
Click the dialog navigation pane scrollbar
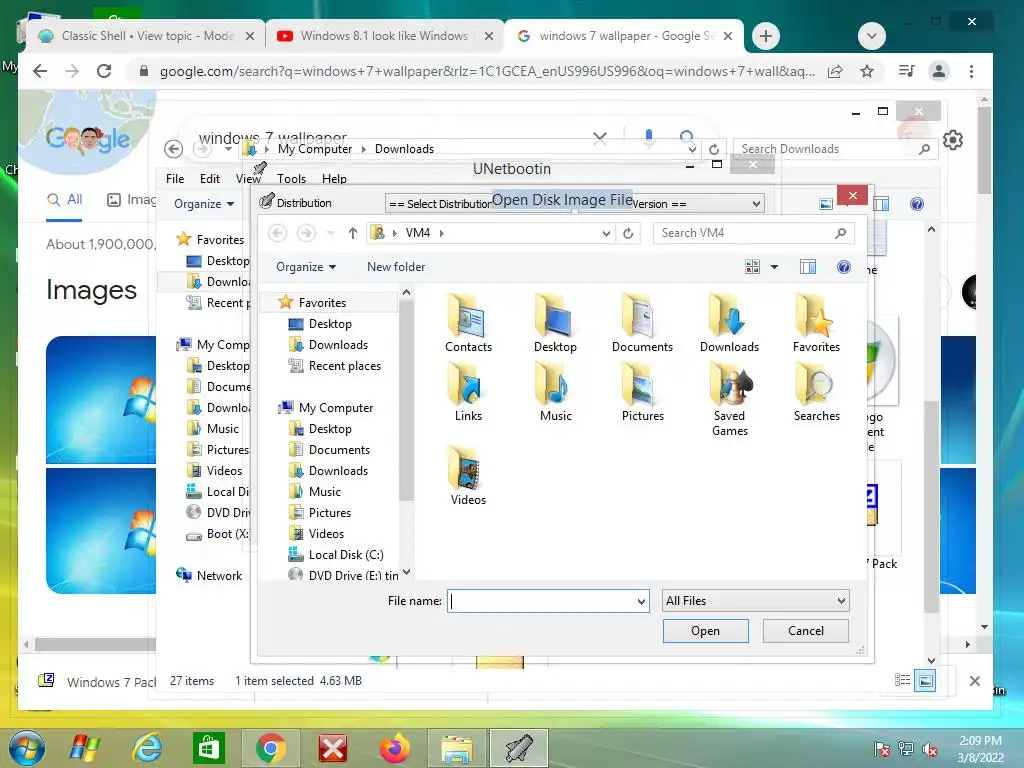[406, 399]
